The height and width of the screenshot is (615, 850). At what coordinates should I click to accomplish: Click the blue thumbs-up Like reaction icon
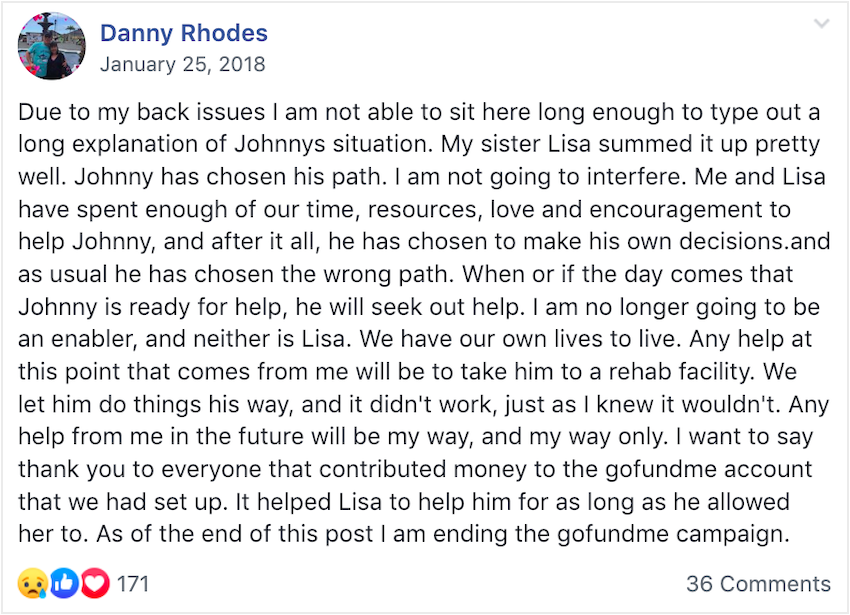63,583
